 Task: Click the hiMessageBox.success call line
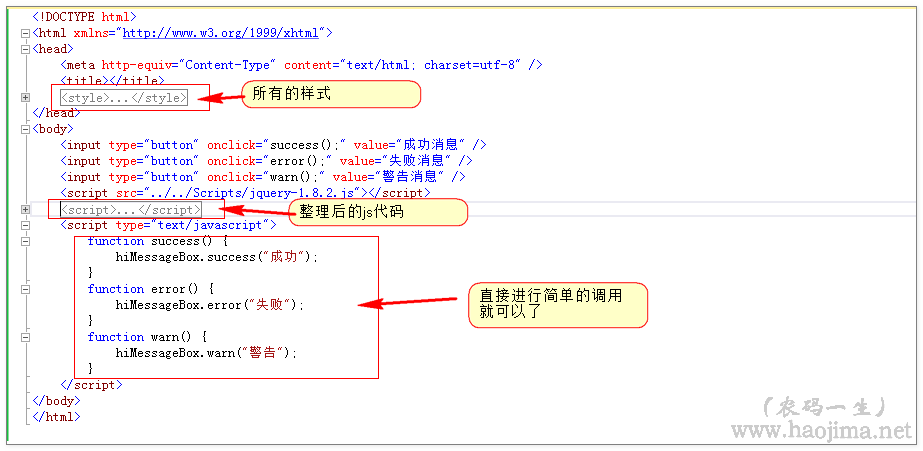tap(216, 257)
